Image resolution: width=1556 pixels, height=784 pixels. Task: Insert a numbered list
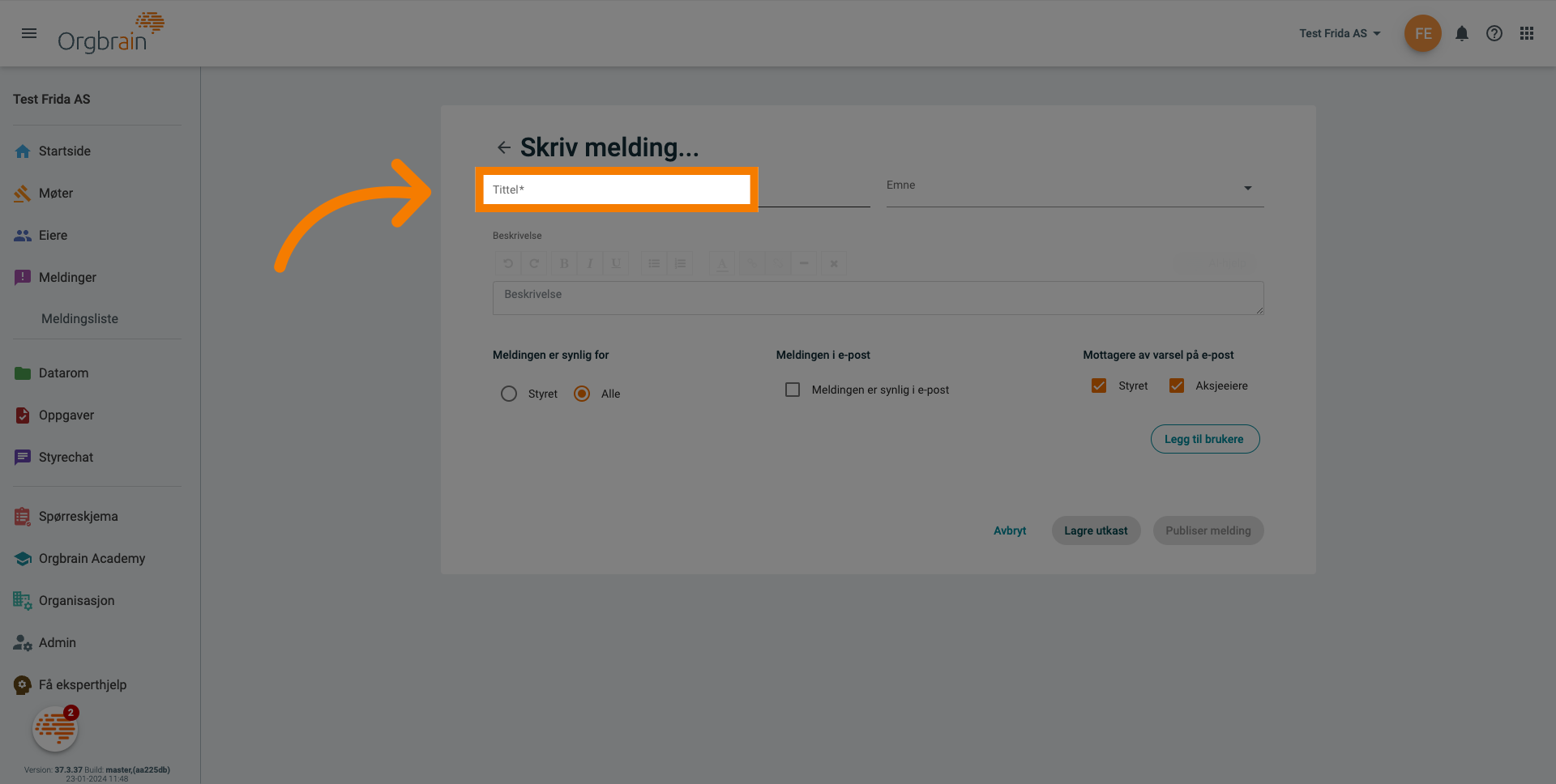pos(680,263)
